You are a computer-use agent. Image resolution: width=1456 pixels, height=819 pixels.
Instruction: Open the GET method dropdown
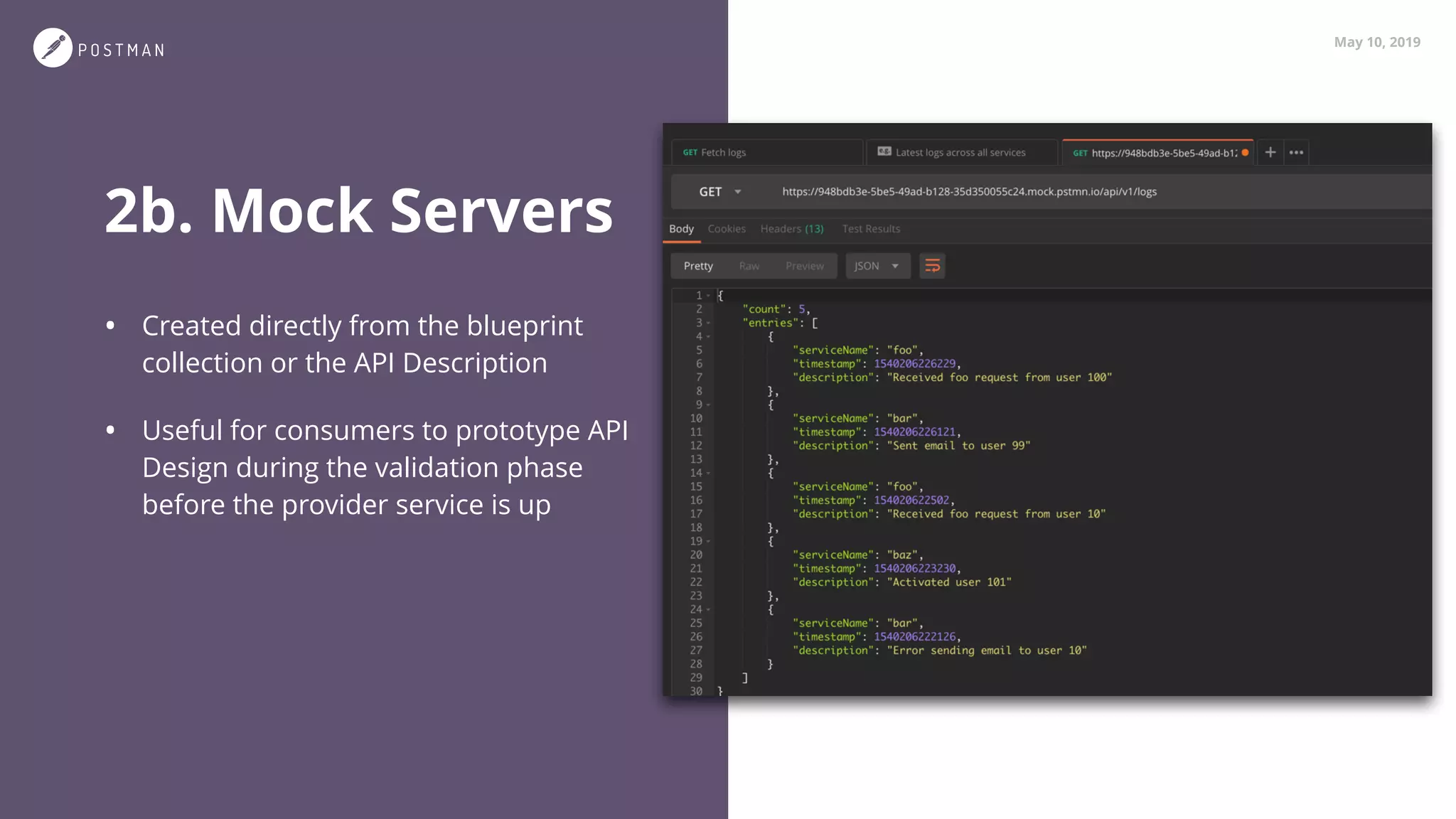(x=720, y=192)
